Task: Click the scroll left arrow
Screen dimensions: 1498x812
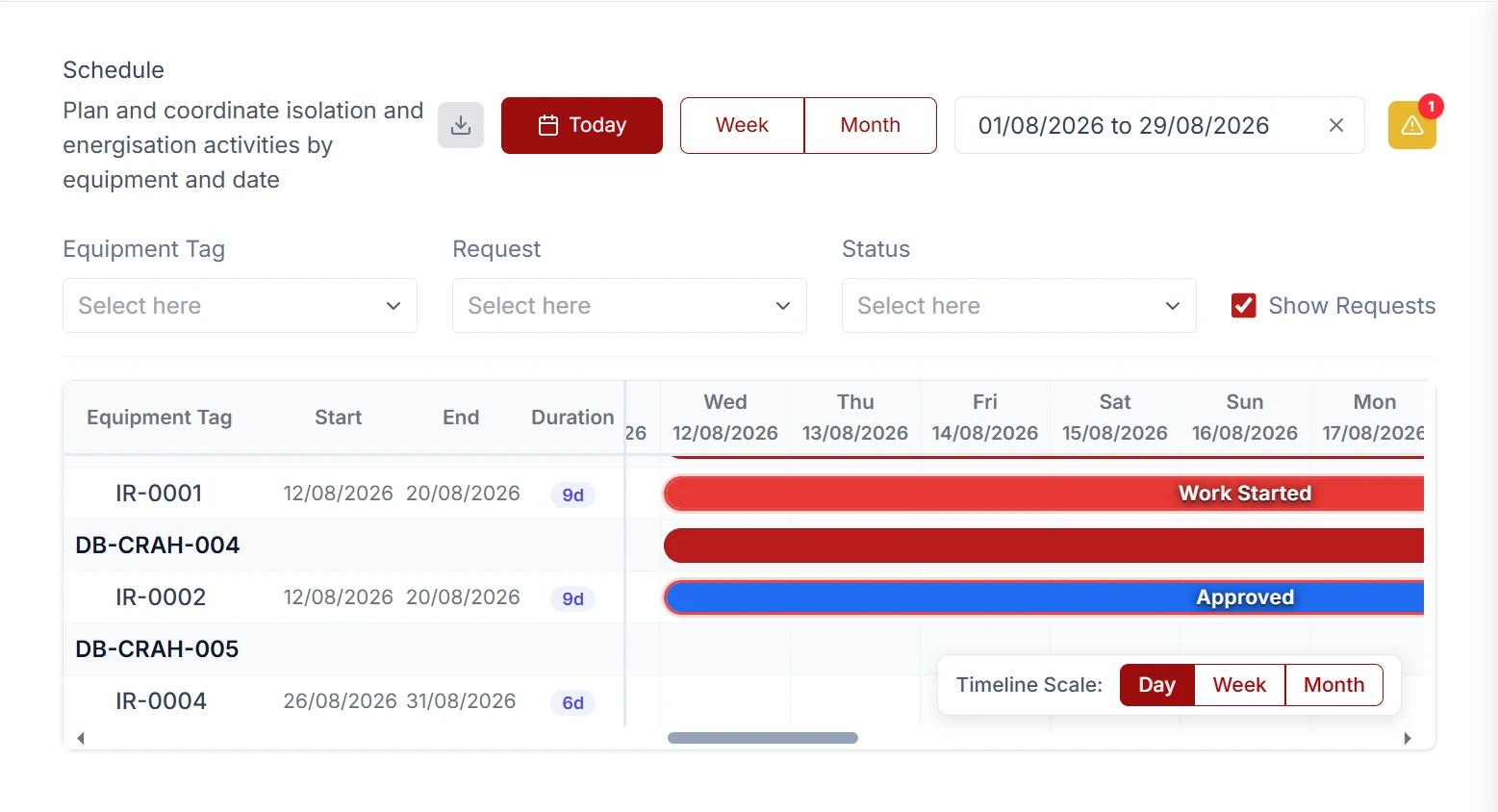Action: [81, 738]
